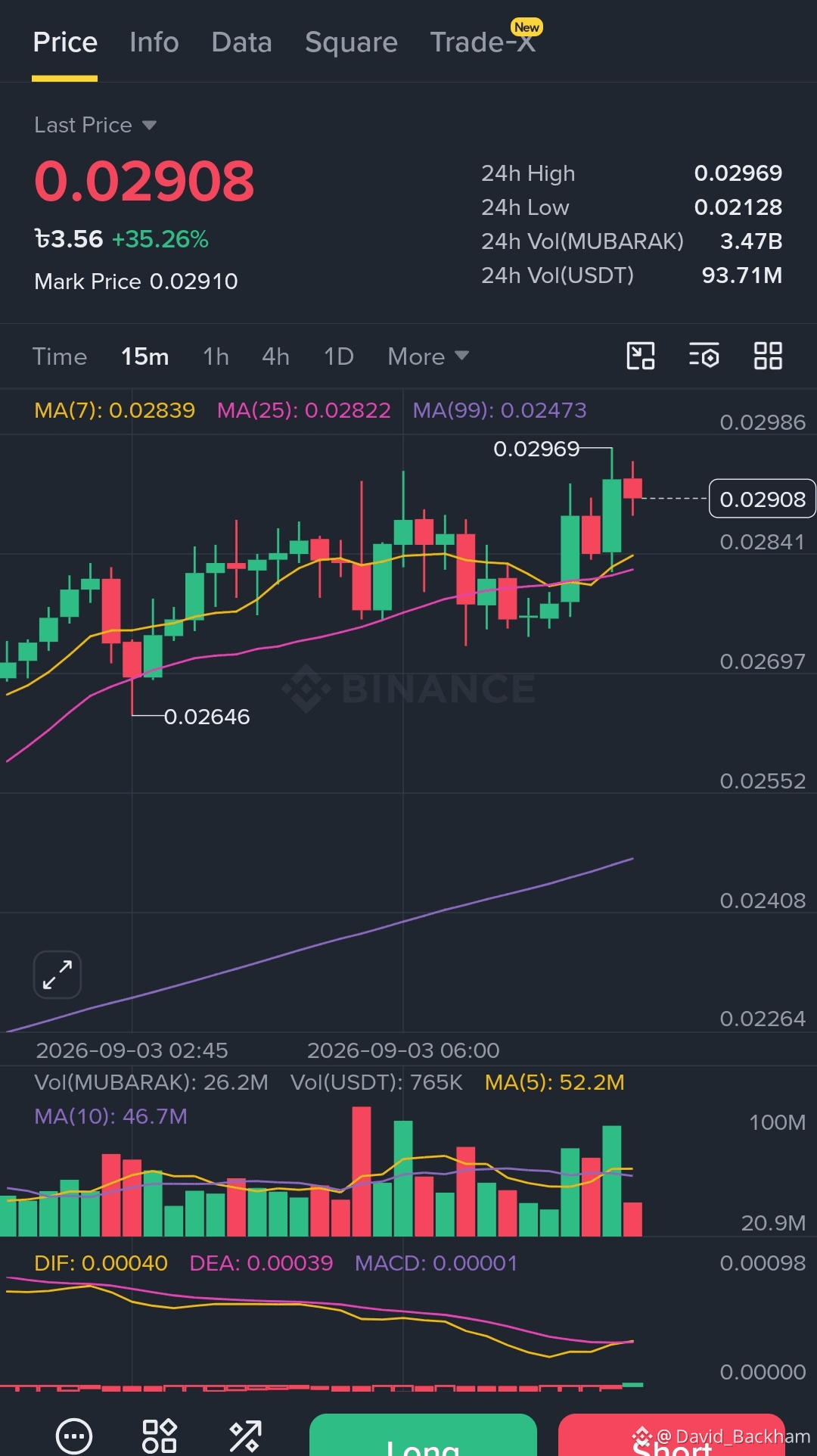Screen dimensions: 817x1456
Task: Tap the New badge on Trade-X
Action: 527,27
